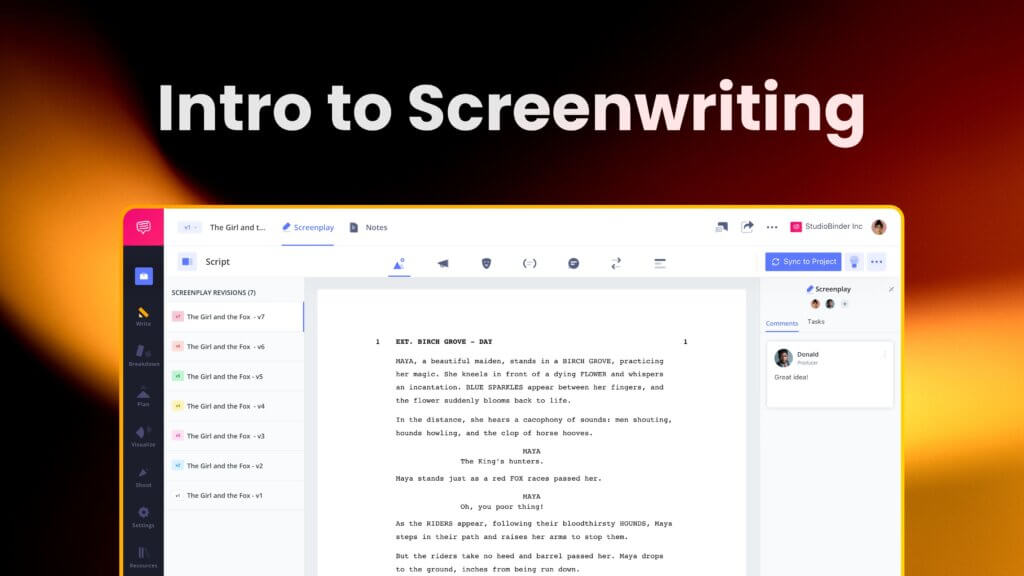Select the Shoot icon in the left sidebar
The width and height of the screenshot is (1024, 576).
coord(143,475)
